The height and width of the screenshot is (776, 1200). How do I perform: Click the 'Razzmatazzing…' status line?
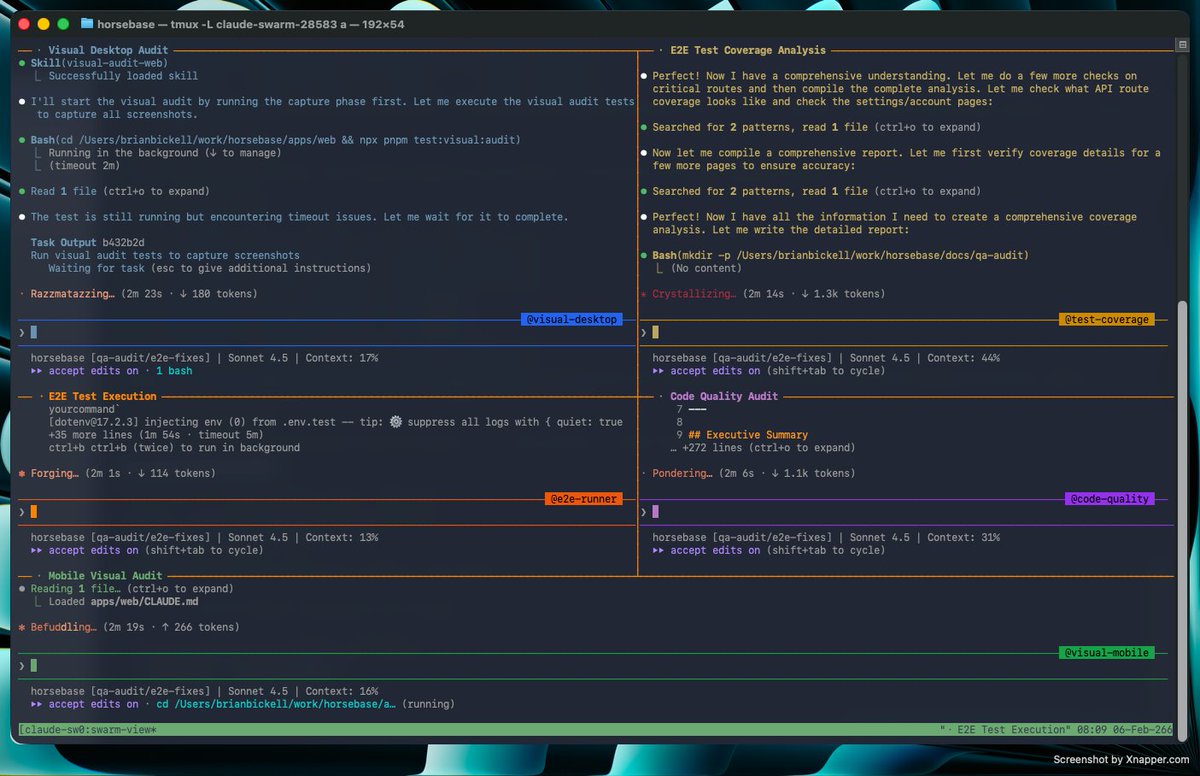(137, 294)
